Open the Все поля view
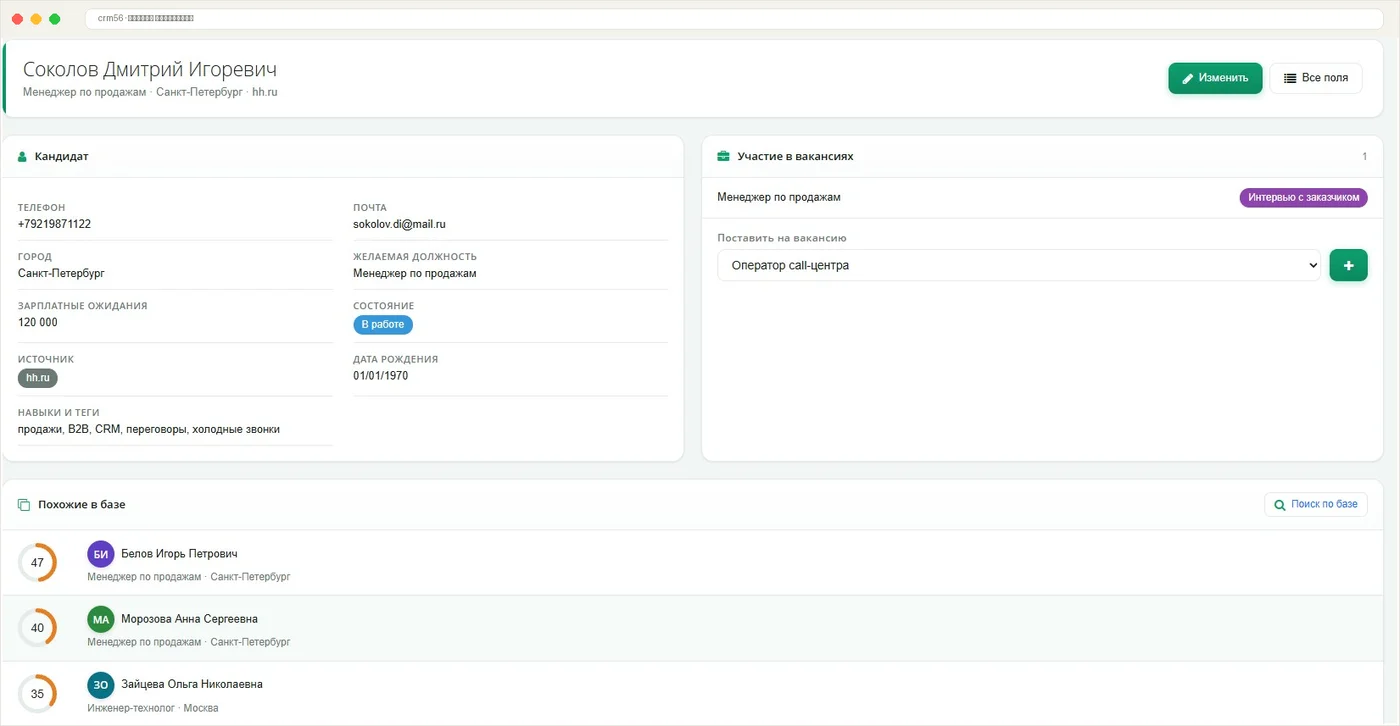 click(1315, 78)
